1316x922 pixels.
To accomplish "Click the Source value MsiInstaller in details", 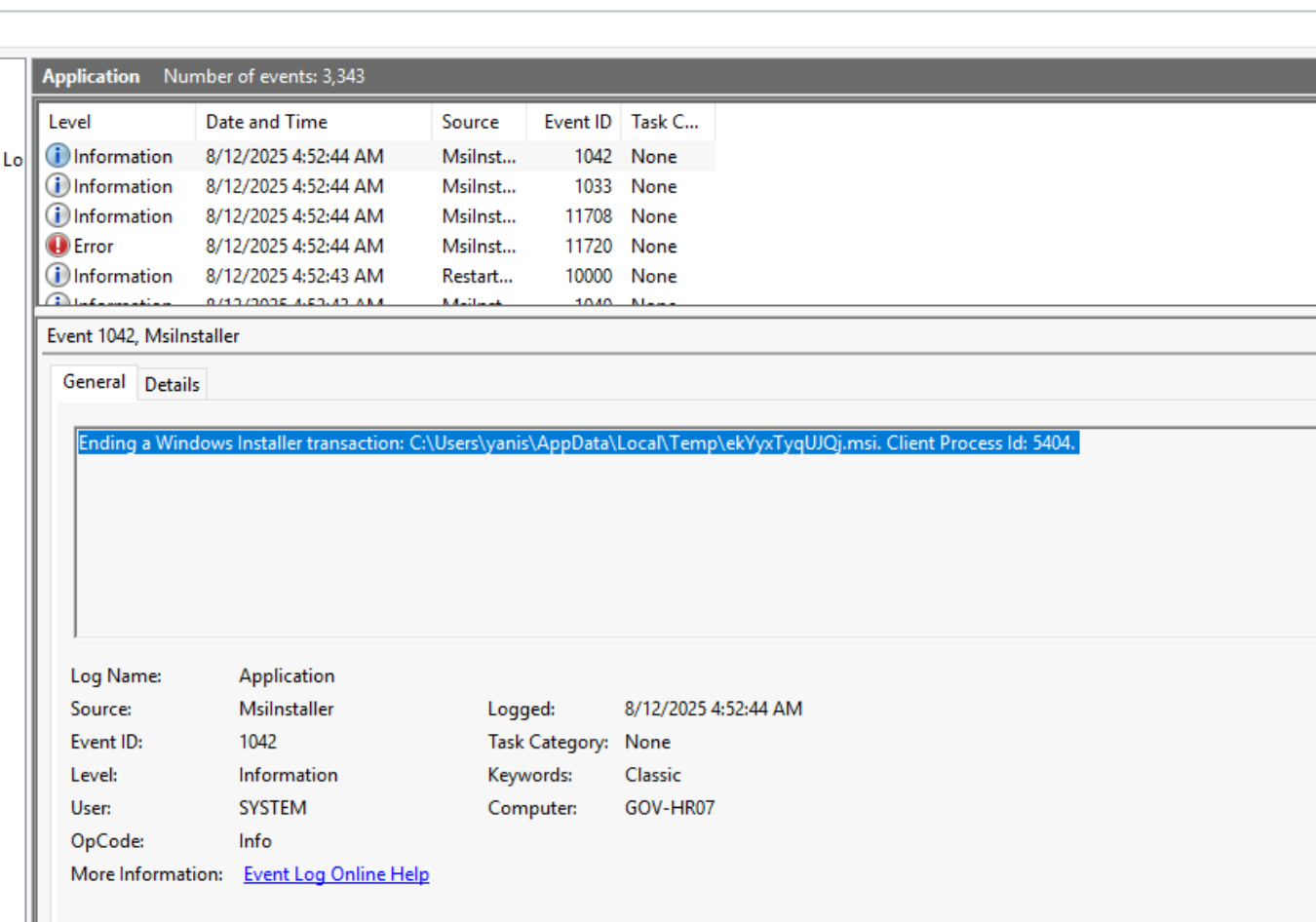I will click(287, 709).
